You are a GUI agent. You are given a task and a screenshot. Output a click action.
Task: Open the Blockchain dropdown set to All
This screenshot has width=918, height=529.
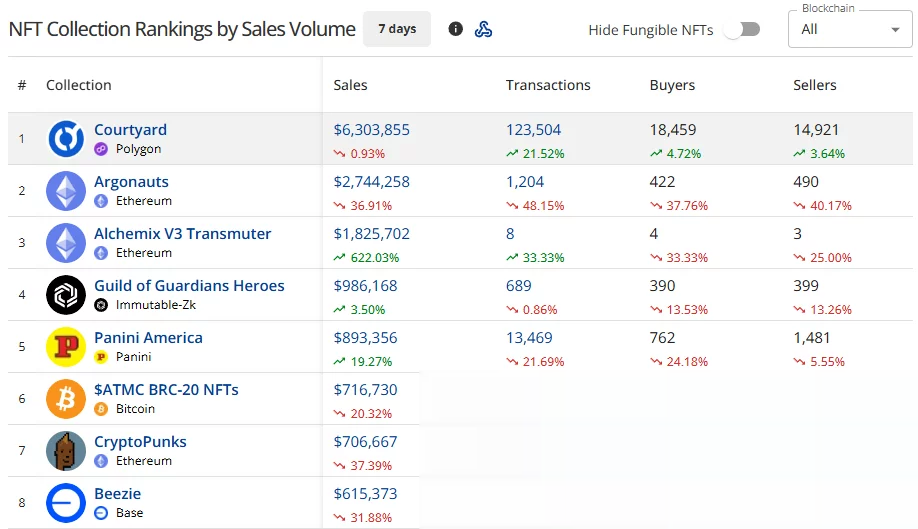click(850, 29)
